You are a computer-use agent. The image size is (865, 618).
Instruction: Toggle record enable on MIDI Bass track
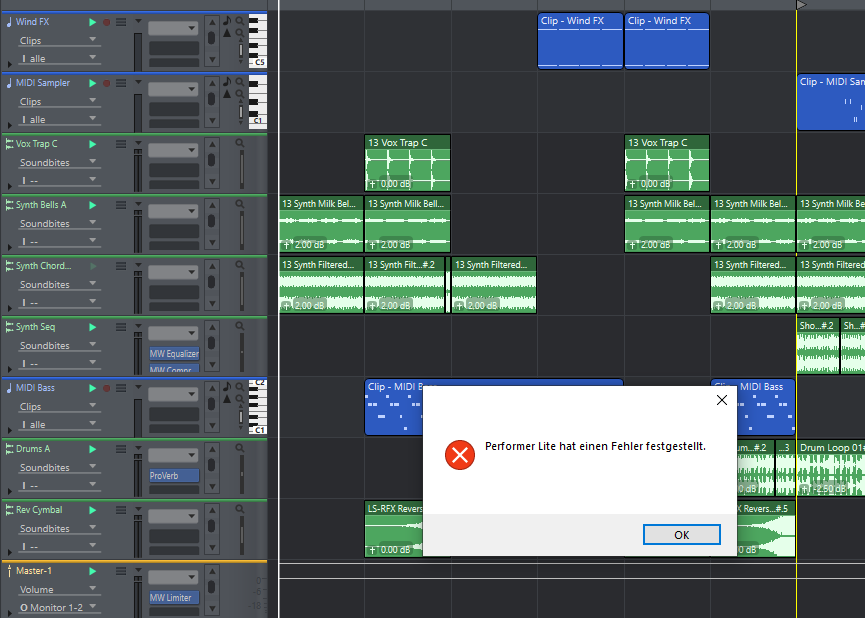click(106, 388)
